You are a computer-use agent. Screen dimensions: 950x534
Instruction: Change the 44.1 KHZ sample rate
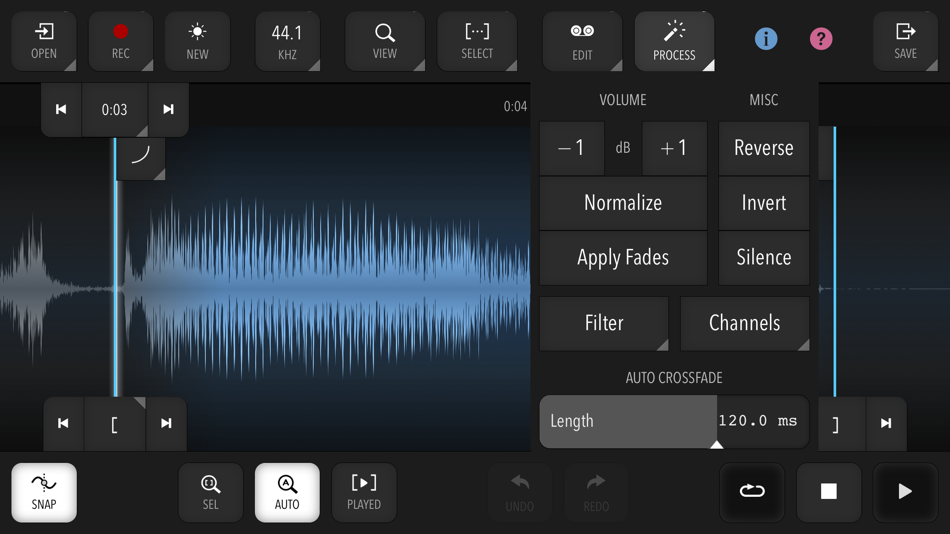pos(287,41)
